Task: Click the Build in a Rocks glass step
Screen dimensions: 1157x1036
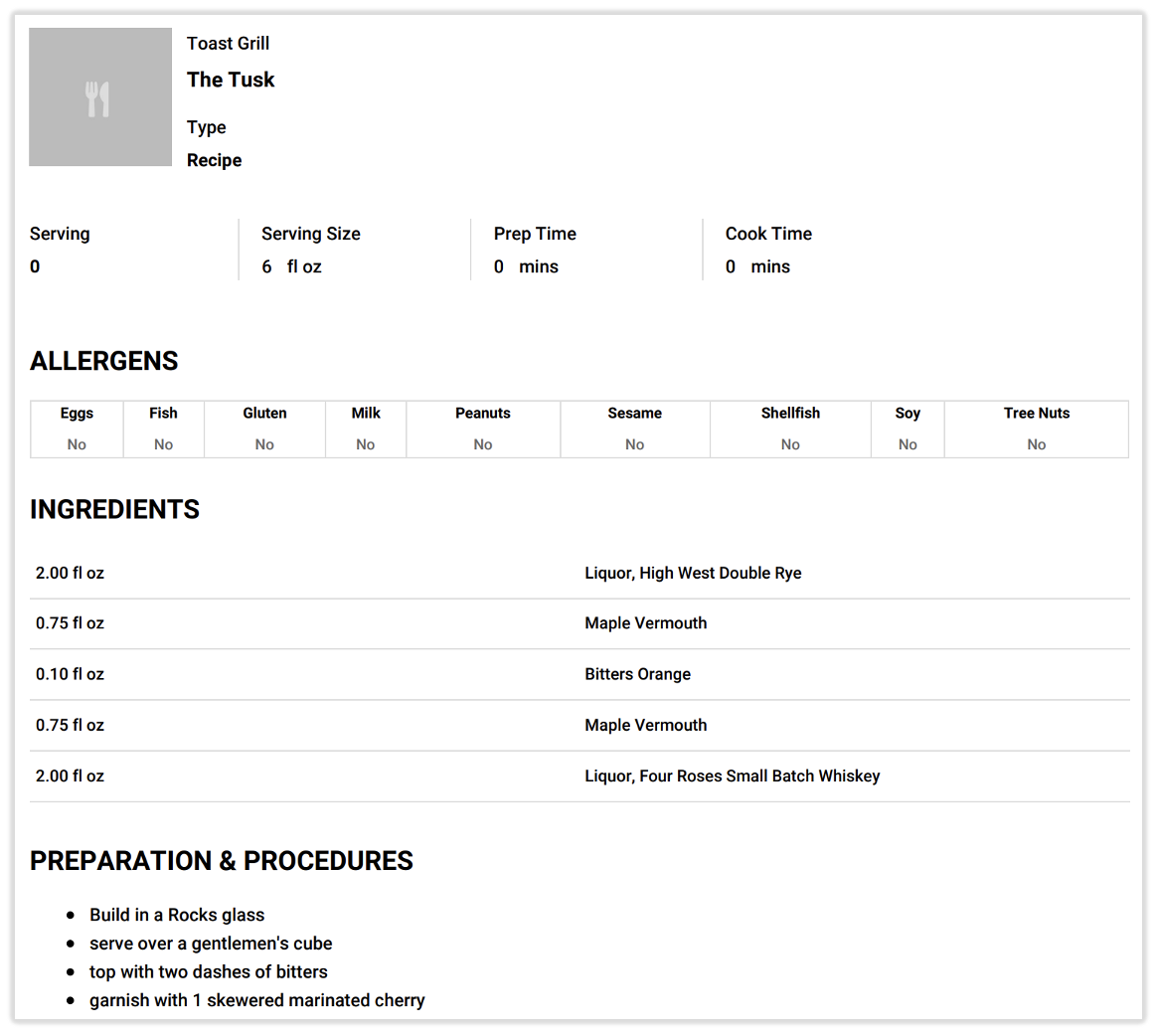Action: coord(177,915)
